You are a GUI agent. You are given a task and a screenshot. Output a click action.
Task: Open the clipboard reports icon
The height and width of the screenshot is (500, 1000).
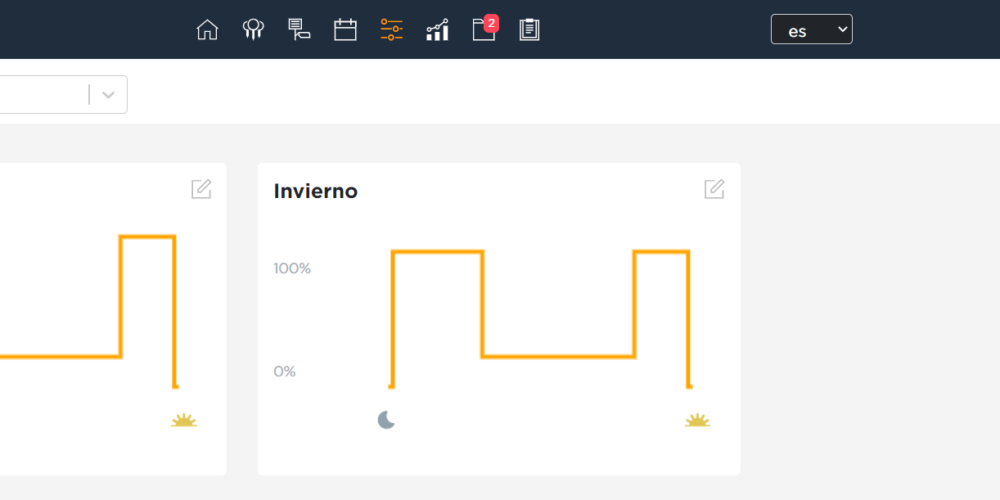[529, 30]
